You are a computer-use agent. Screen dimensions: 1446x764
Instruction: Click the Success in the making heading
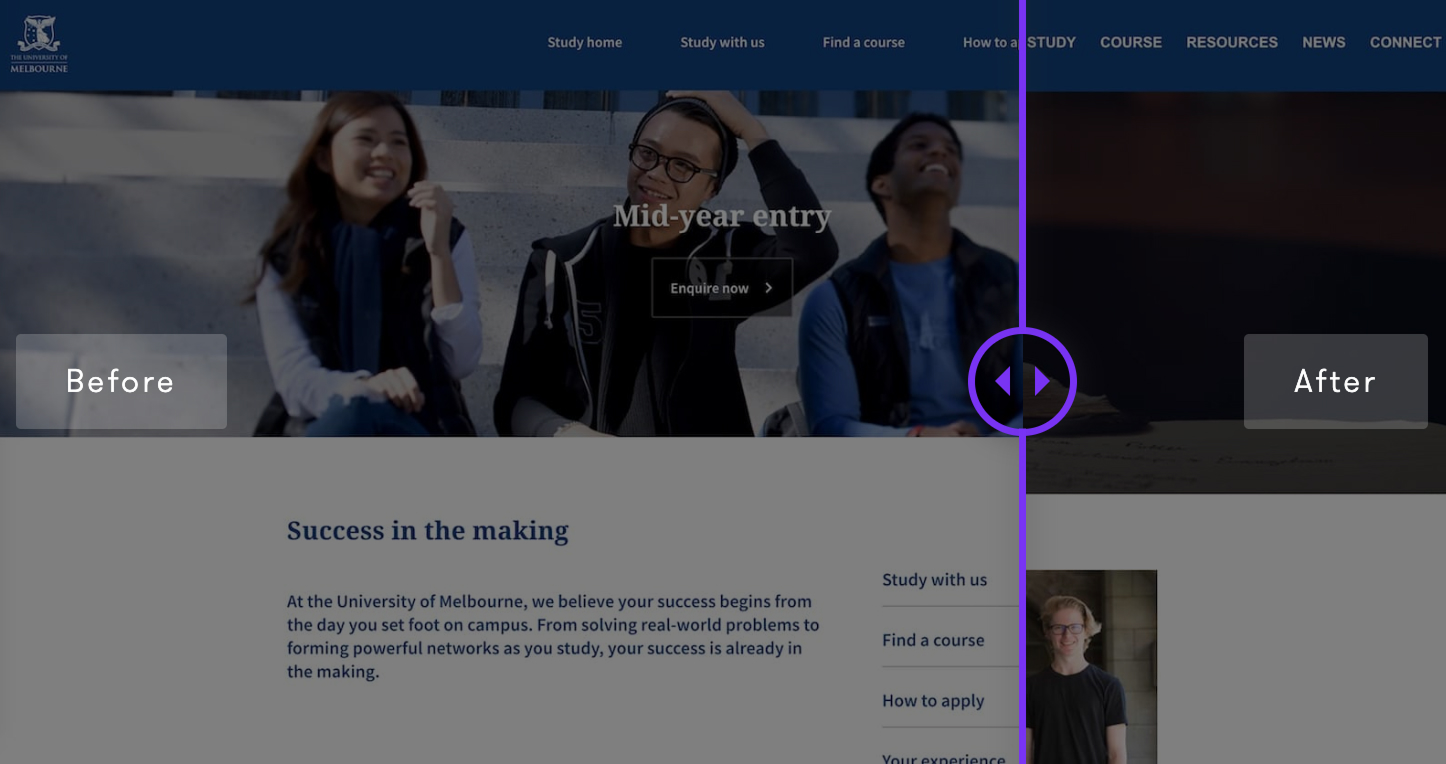point(428,530)
